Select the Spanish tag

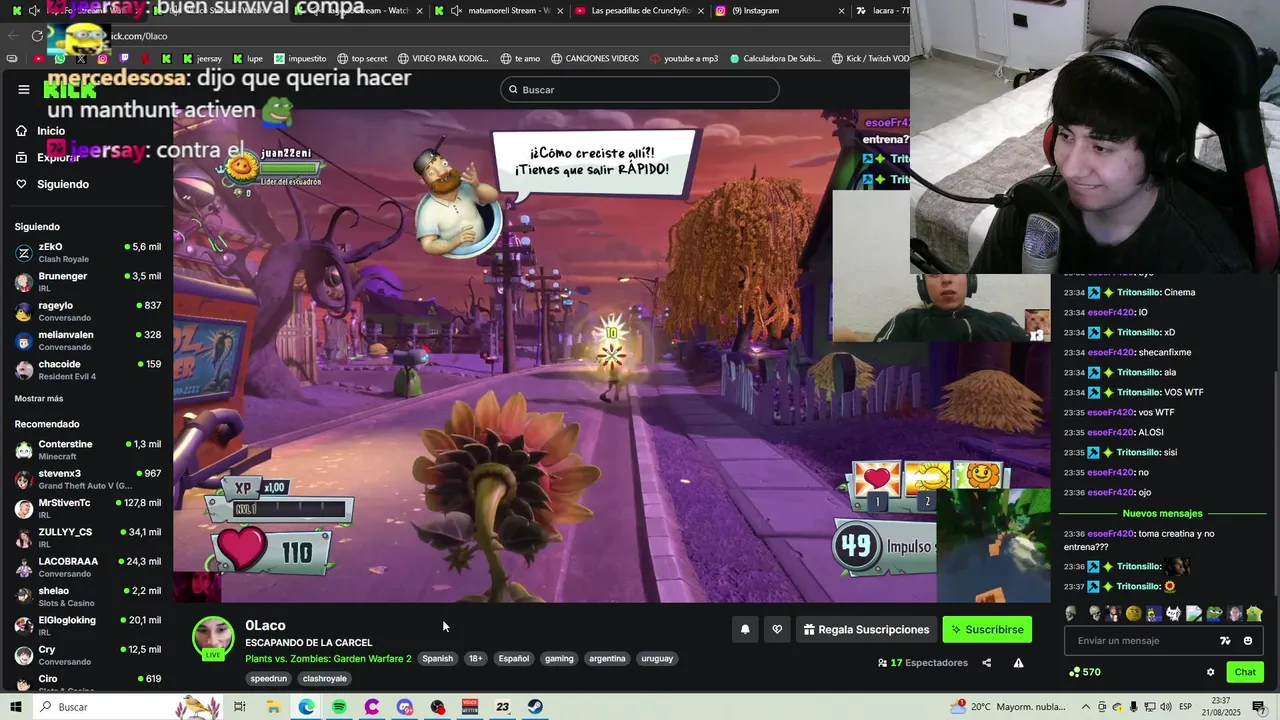tap(437, 659)
